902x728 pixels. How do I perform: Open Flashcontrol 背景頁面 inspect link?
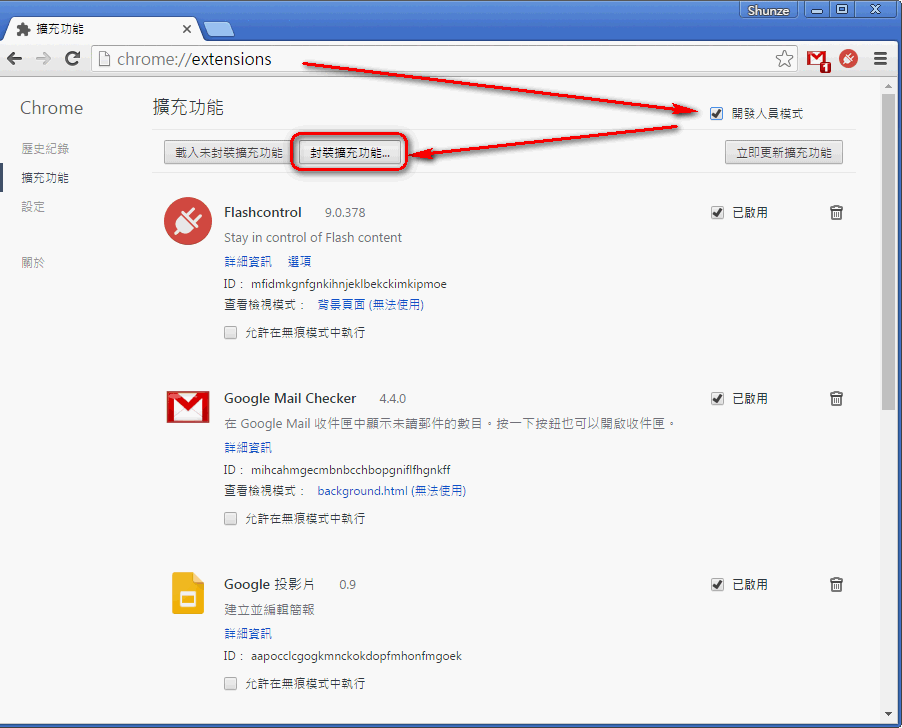pyautogui.click(x=370, y=305)
